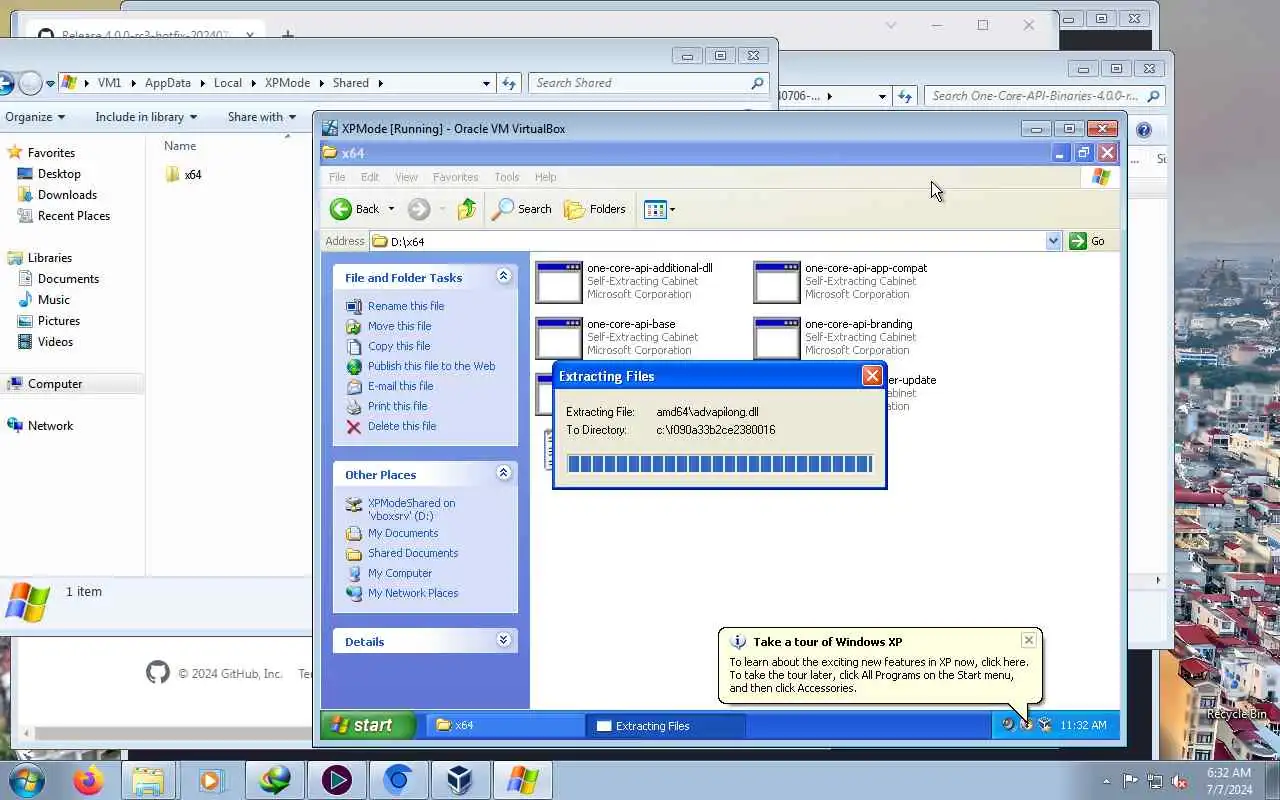This screenshot has width=1280, height=800.
Task: Open Search in the XP Explorer toolbar
Action: [x=522, y=209]
